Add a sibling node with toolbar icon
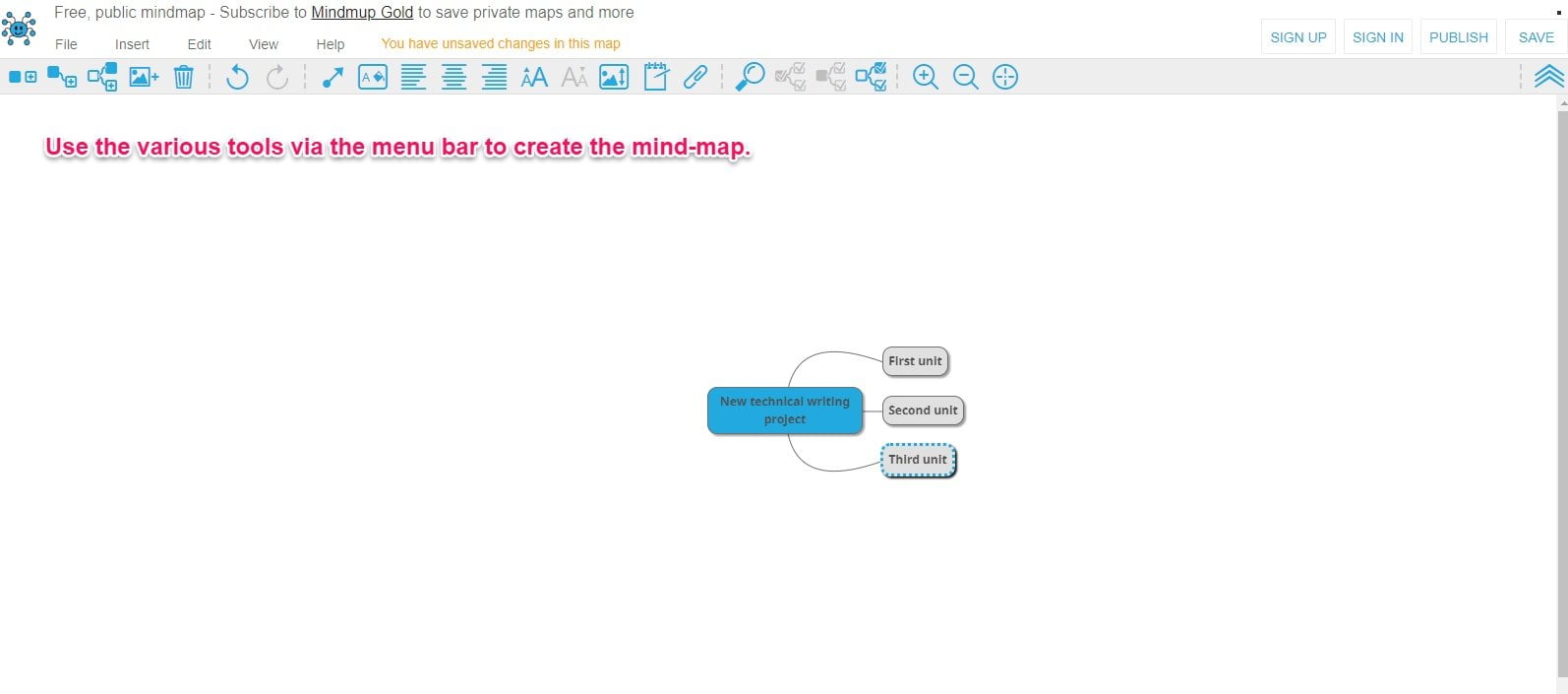 click(23, 77)
